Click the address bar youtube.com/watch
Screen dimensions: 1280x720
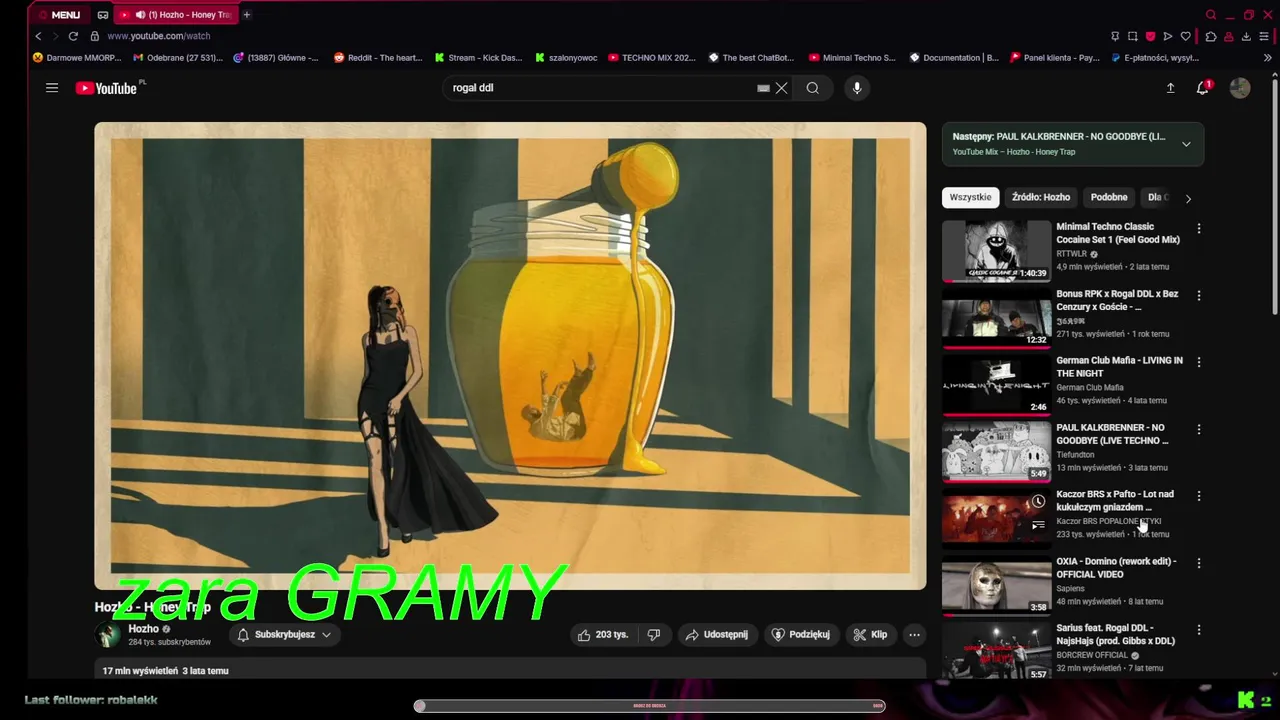158,36
